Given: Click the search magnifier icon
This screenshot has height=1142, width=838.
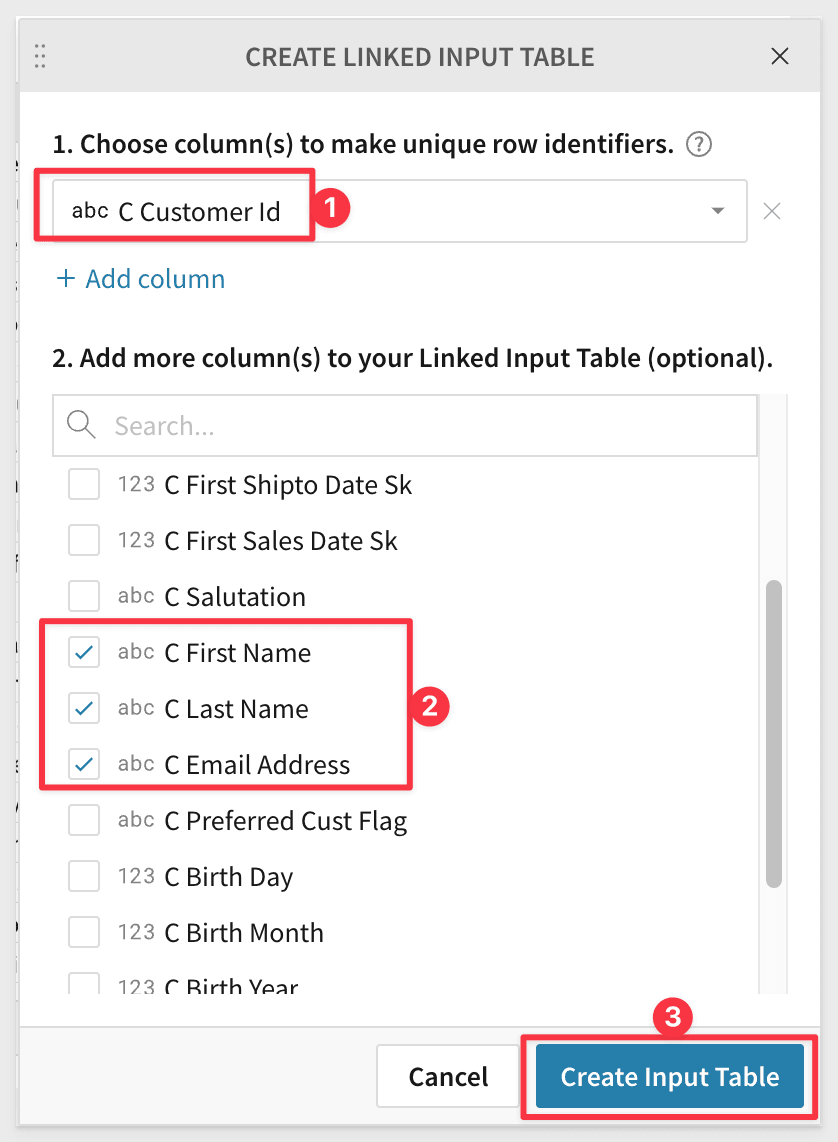Looking at the screenshot, I should pyautogui.click(x=80, y=425).
